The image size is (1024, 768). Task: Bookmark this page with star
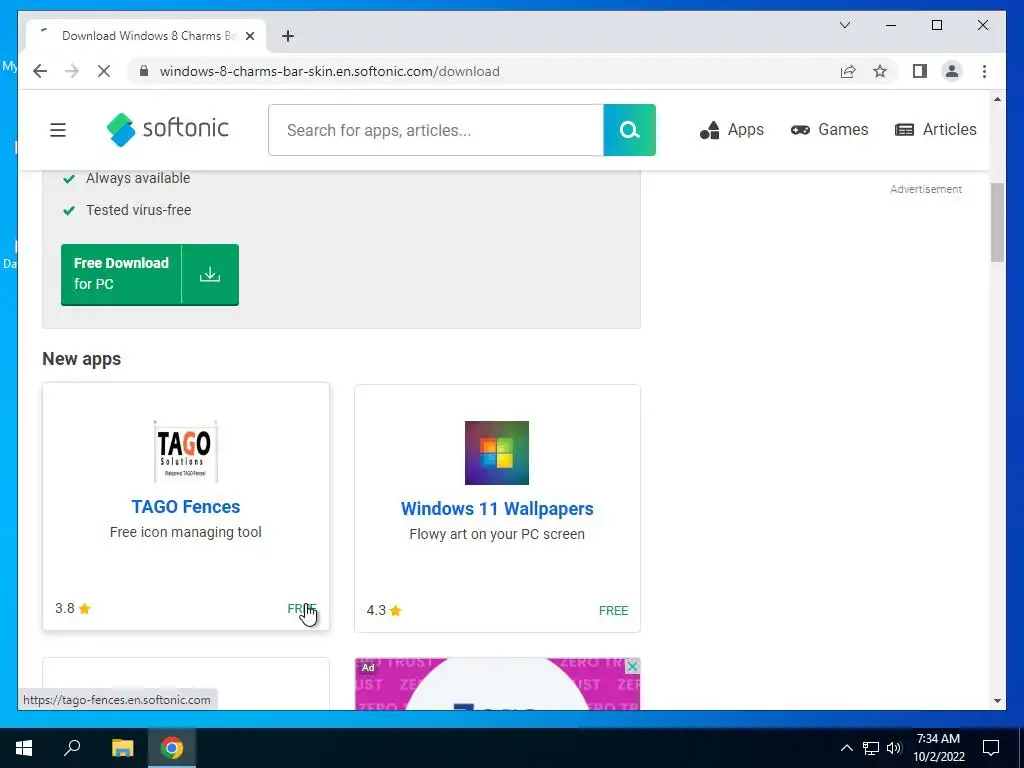(x=880, y=71)
